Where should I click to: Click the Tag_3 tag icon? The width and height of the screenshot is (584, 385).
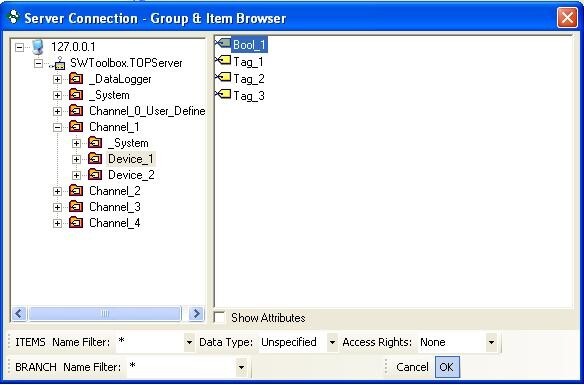click(x=223, y=94)
